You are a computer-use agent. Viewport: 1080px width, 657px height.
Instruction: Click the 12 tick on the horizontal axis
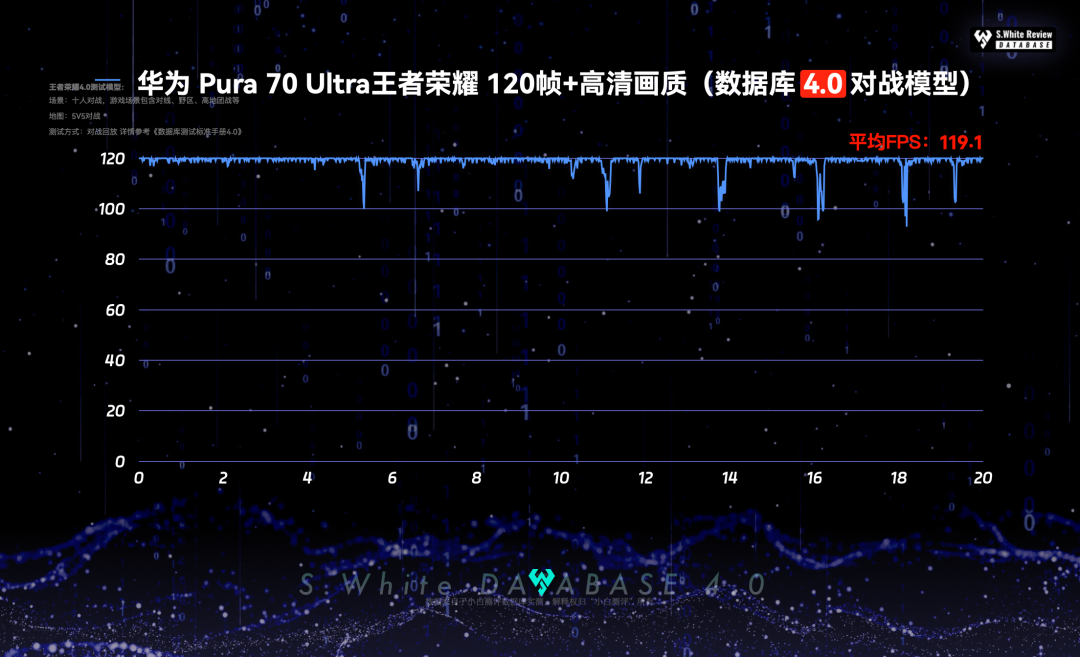pos(645,478)
